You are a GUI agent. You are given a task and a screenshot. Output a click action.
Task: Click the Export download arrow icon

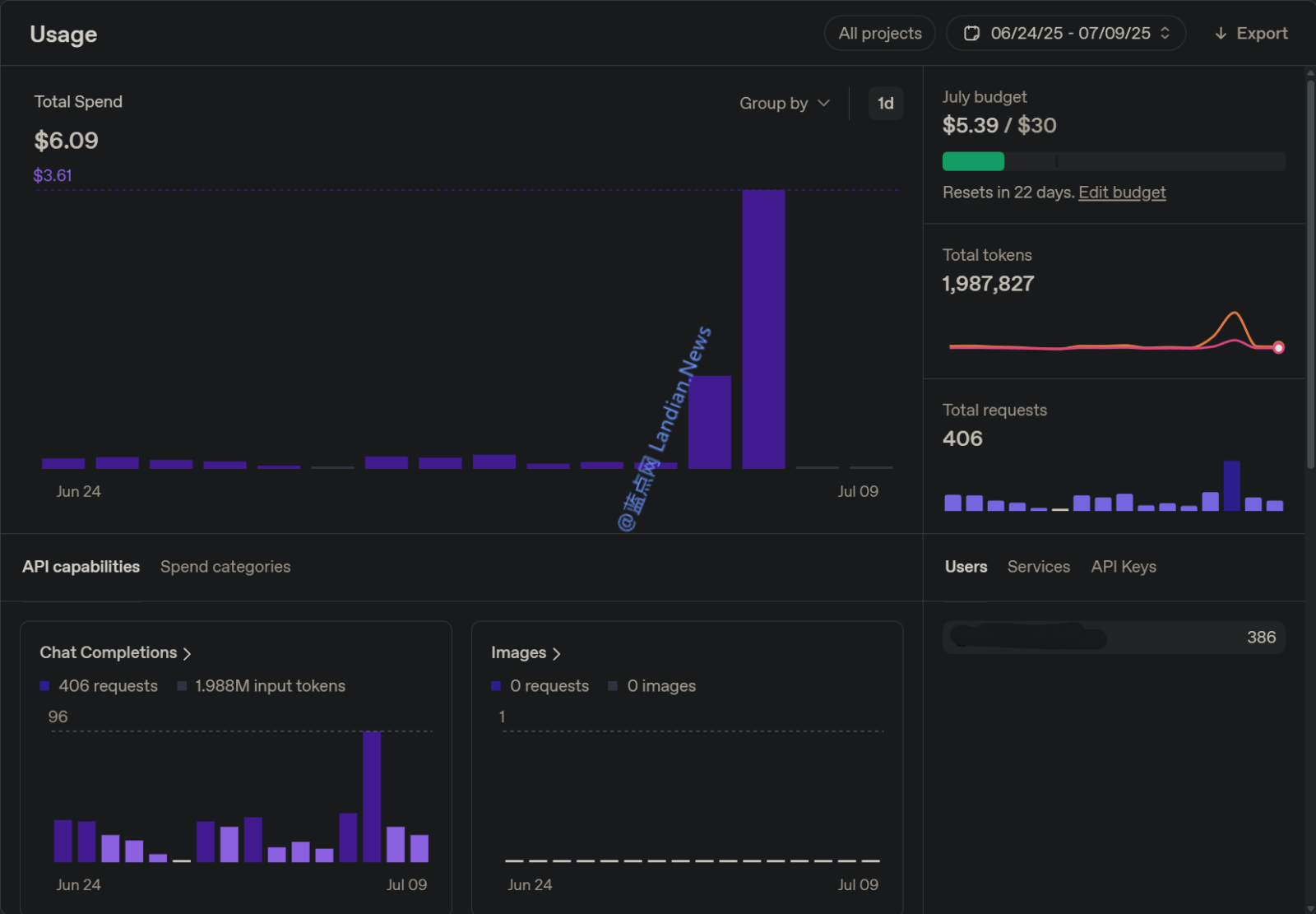coord(1221,34)
